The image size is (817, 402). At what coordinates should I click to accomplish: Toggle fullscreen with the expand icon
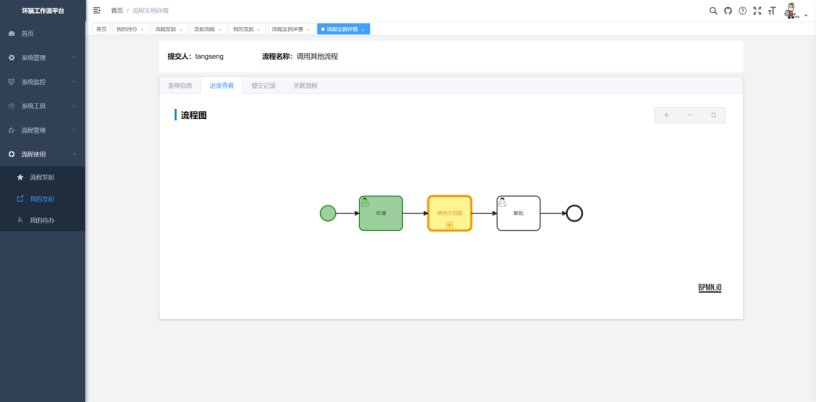point(757,10)
